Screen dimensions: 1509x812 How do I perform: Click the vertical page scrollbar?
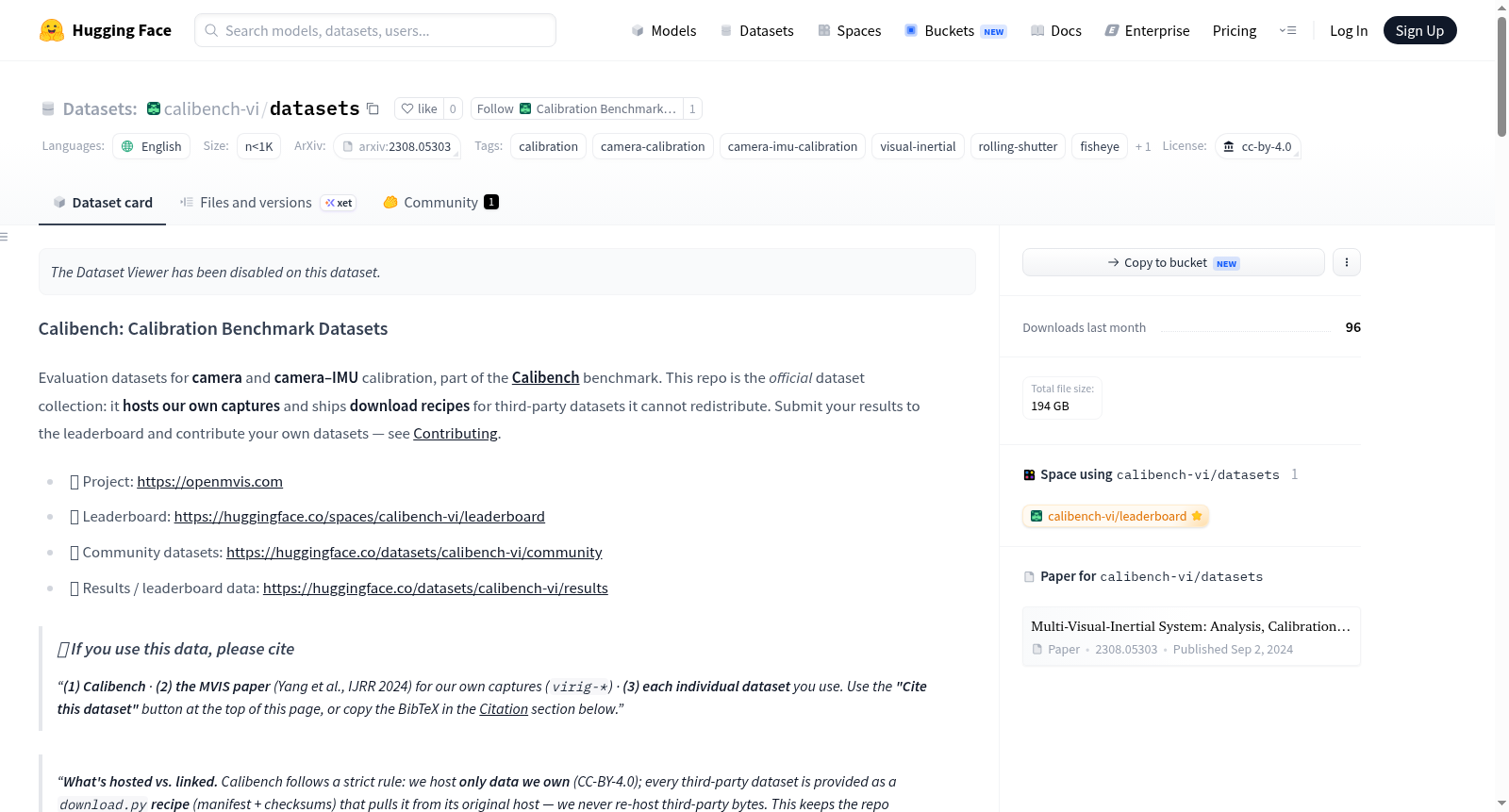pos(1501,77)
